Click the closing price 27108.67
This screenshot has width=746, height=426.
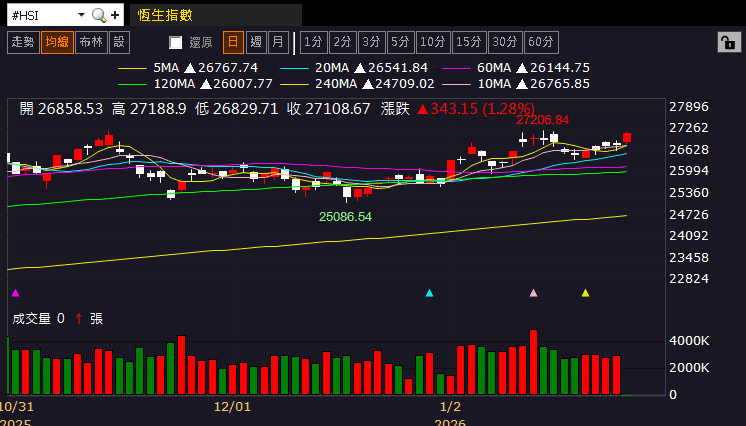coord(337,109)
